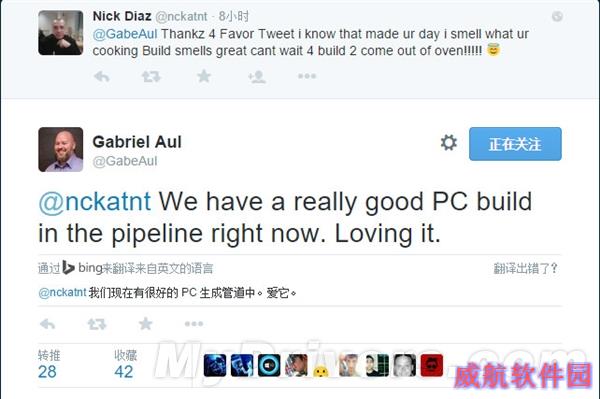Image resolution: width=600 pixels, height=399 pixels.
Task: Favorite Nick Diaz's tweet with star
Action: pos(204,76)
